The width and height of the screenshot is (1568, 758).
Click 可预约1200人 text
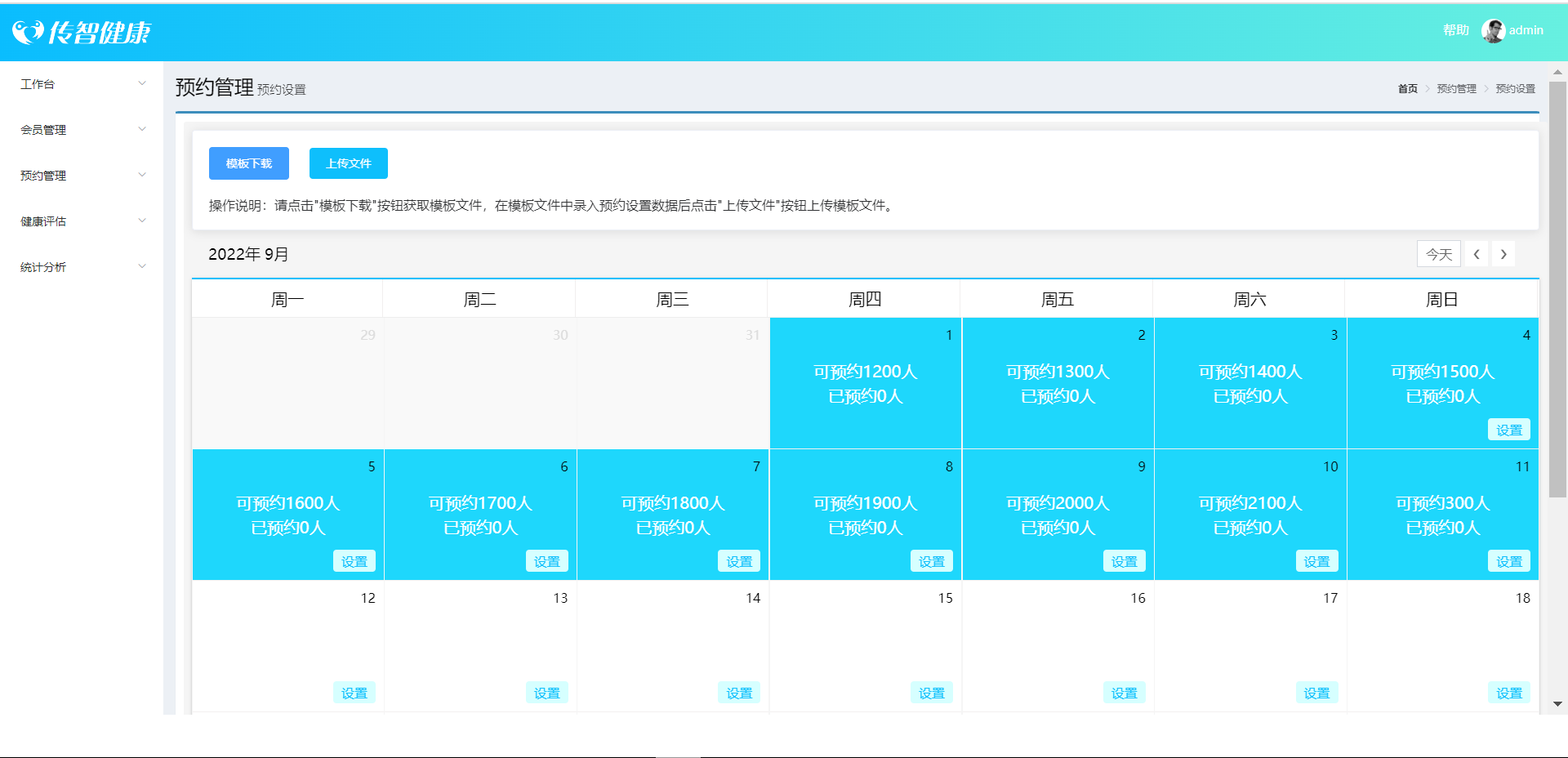pyautogui.click(x=866, y=372)
